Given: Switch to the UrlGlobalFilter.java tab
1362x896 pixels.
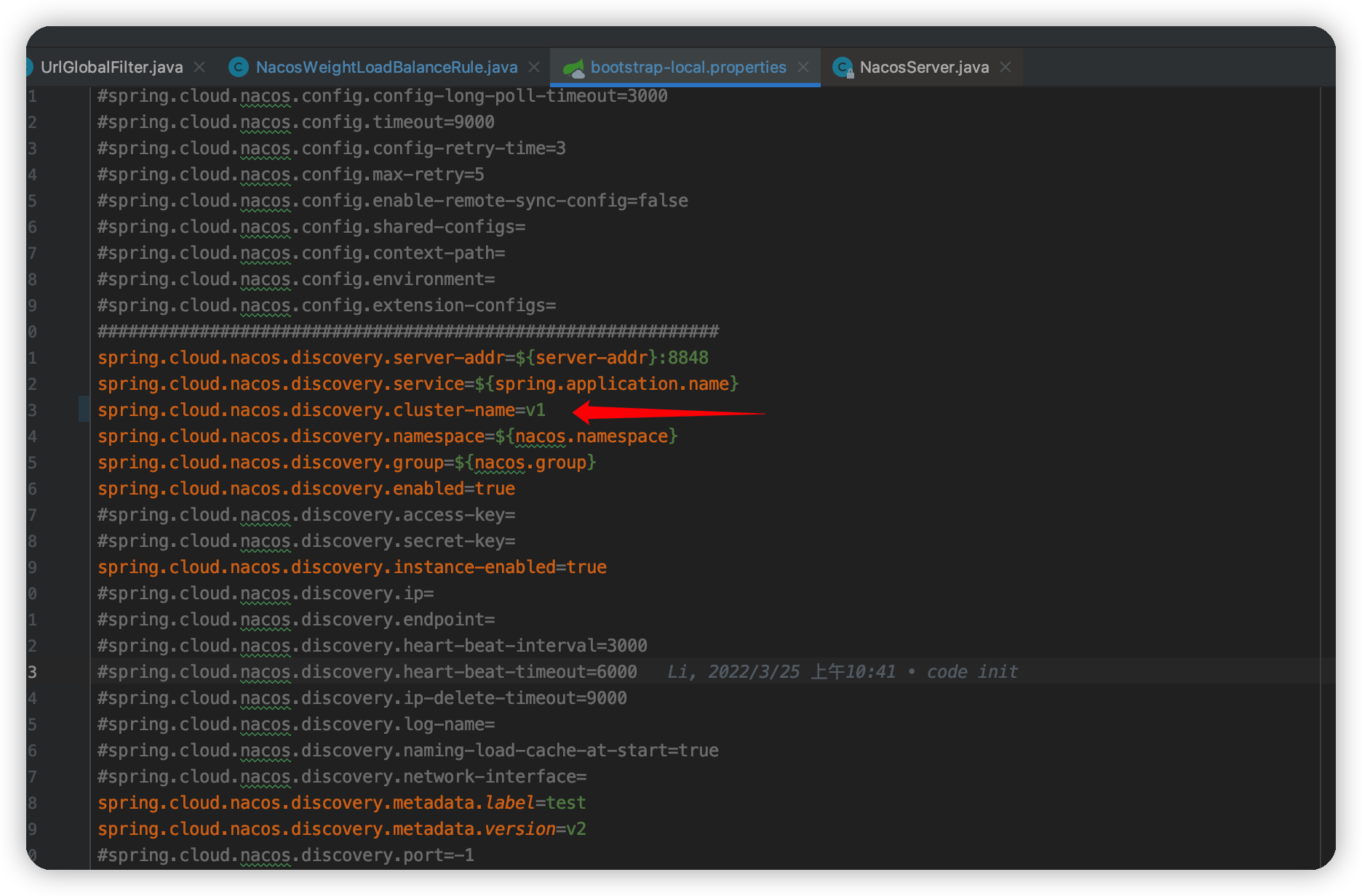Looking at the screenshot, I should coord(111,68).
